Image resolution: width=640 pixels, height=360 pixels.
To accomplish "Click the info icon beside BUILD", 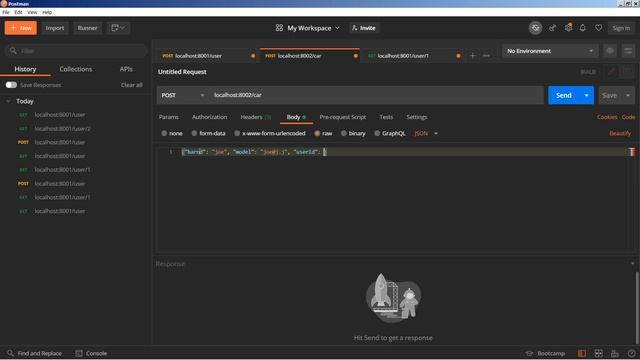I will [x=627, y=72].
